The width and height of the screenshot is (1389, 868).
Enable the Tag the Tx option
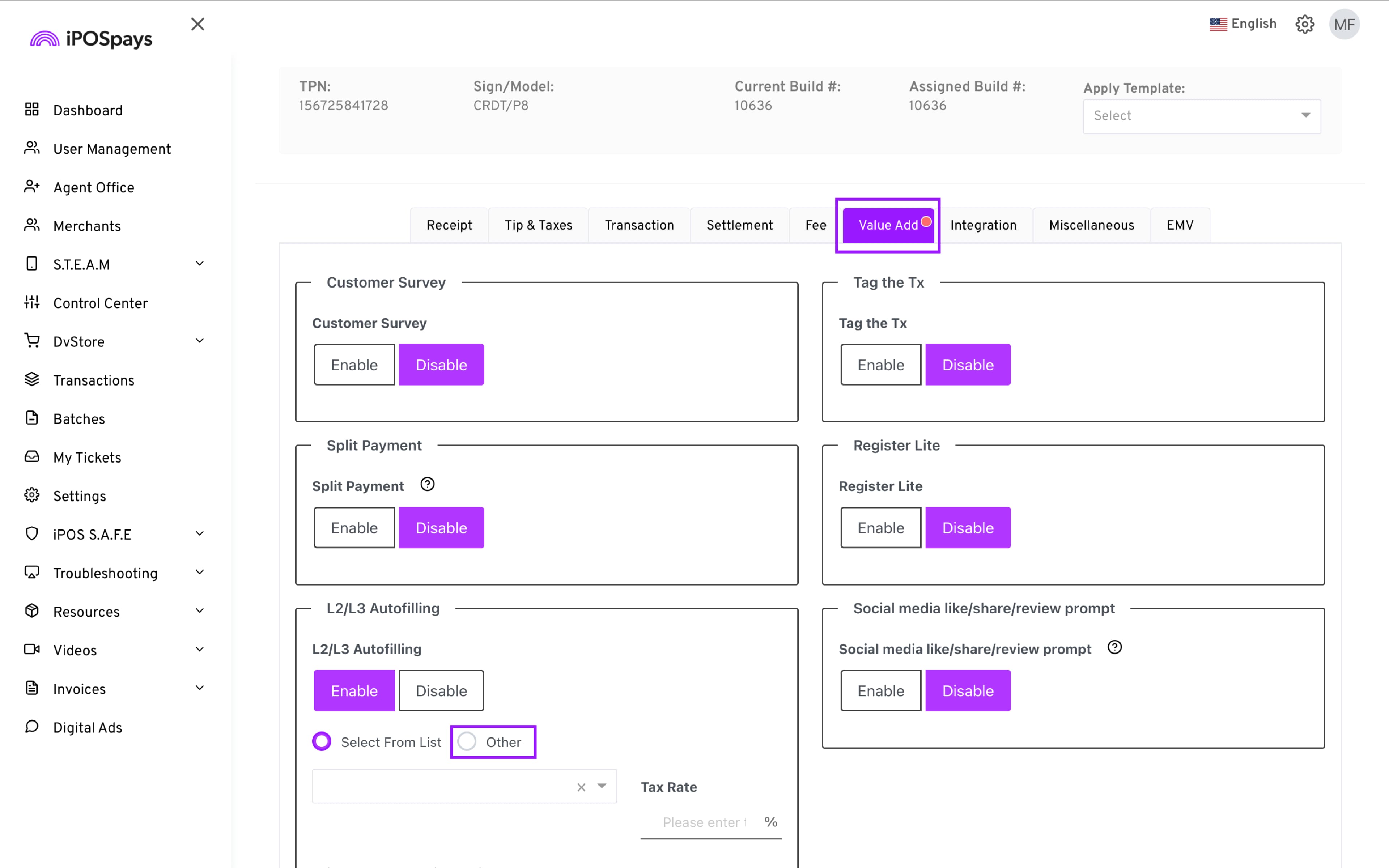880,365
